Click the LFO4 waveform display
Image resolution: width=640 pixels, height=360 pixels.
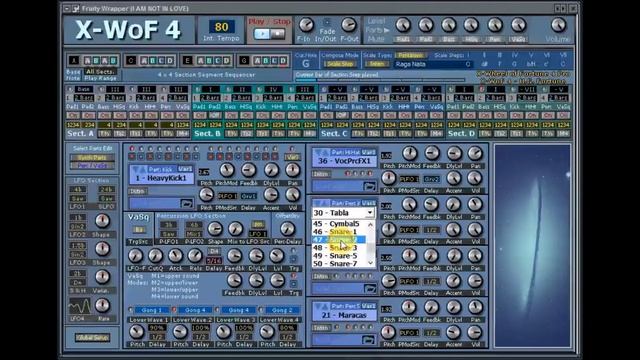point(79,306)
